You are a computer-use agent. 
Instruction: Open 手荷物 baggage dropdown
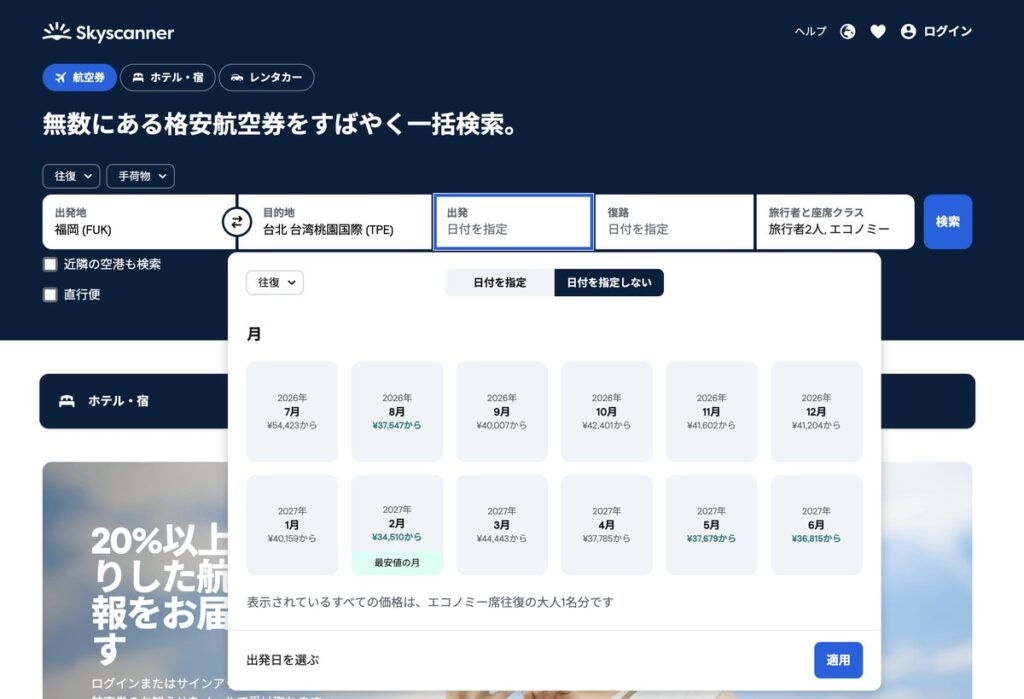pyautogui.click(x=140, y=176)
